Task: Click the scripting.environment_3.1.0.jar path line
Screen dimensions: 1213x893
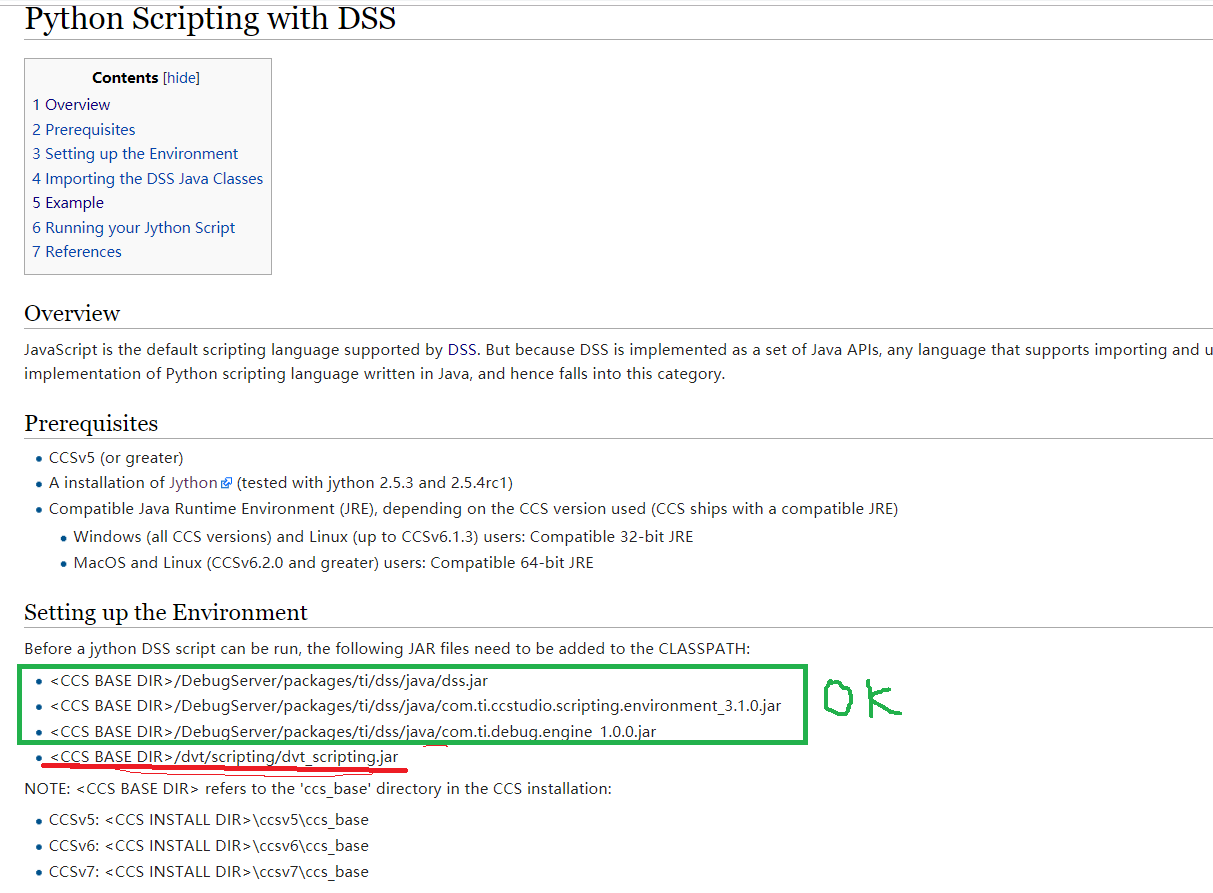Action: (x=415, y=706)
